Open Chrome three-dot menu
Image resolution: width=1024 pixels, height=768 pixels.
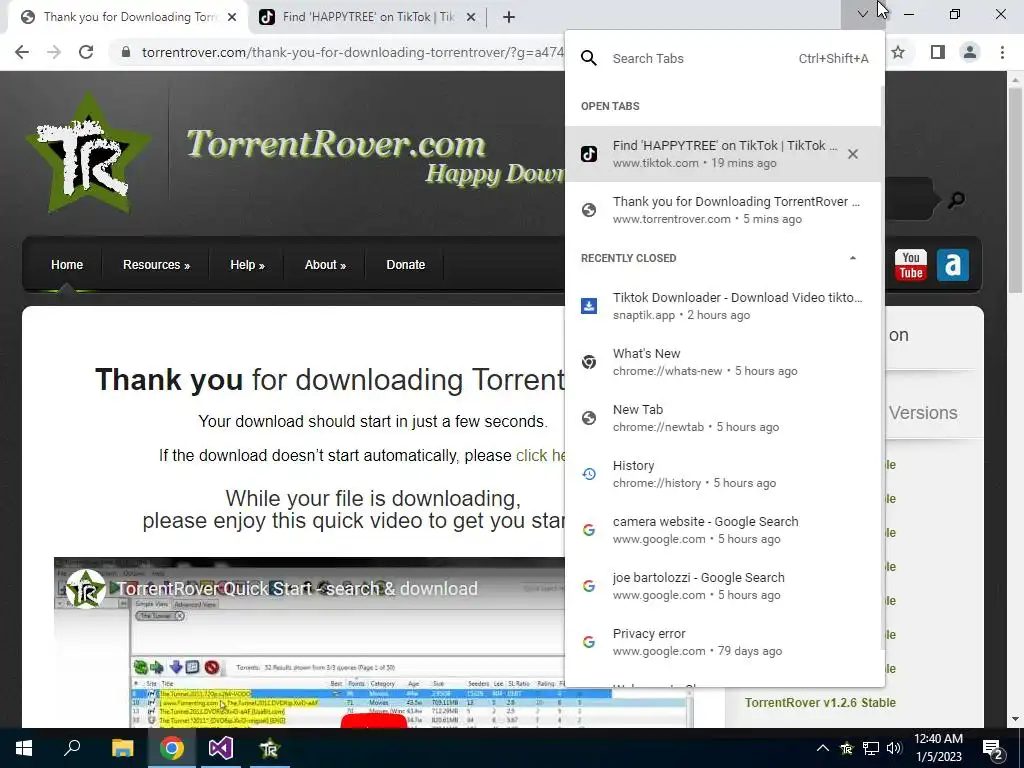click(1002, 52)
